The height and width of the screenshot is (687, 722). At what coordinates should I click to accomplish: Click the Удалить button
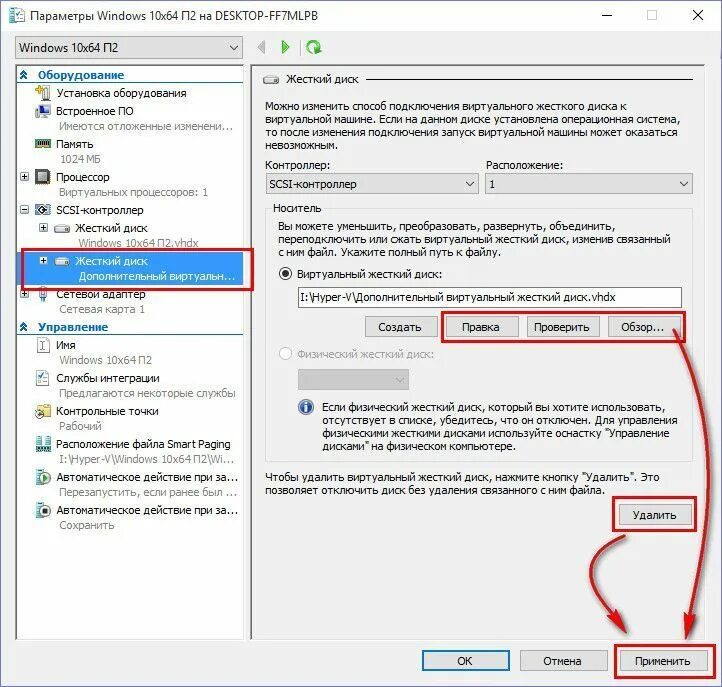coord(655,515)
